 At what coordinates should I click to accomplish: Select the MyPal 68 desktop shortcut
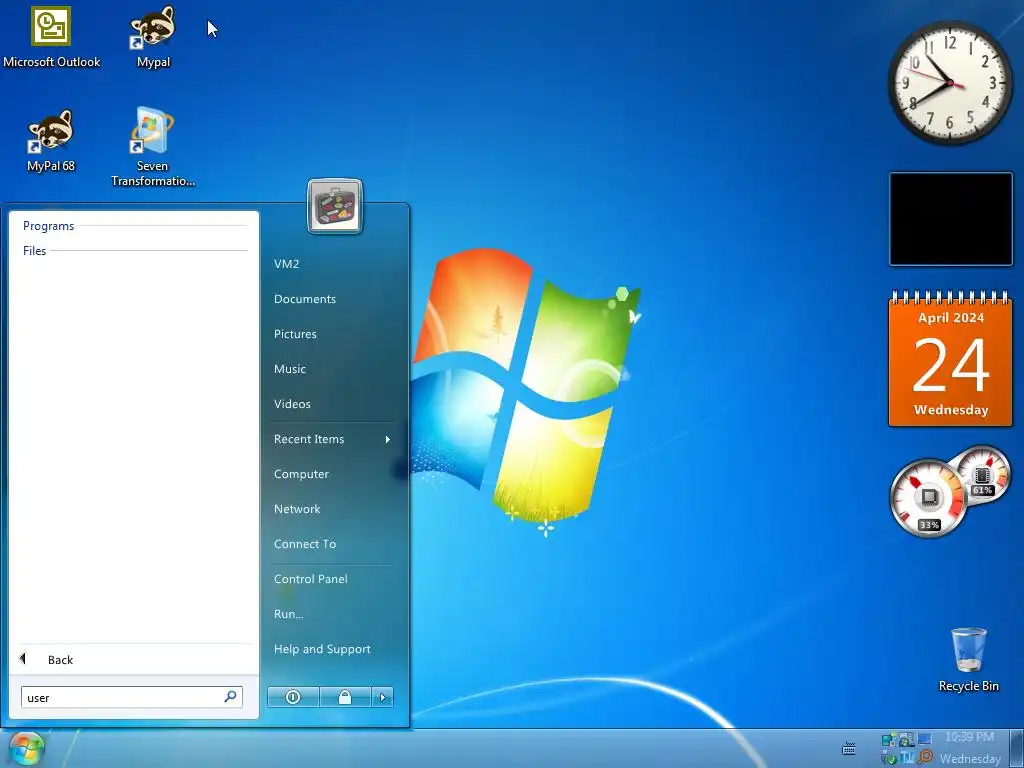tap(51, 140)
